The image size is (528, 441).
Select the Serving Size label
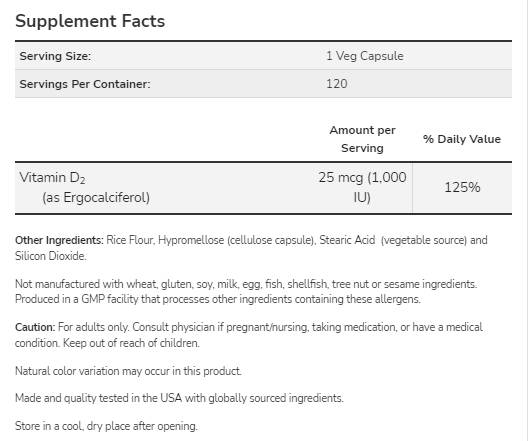(55, 56)
